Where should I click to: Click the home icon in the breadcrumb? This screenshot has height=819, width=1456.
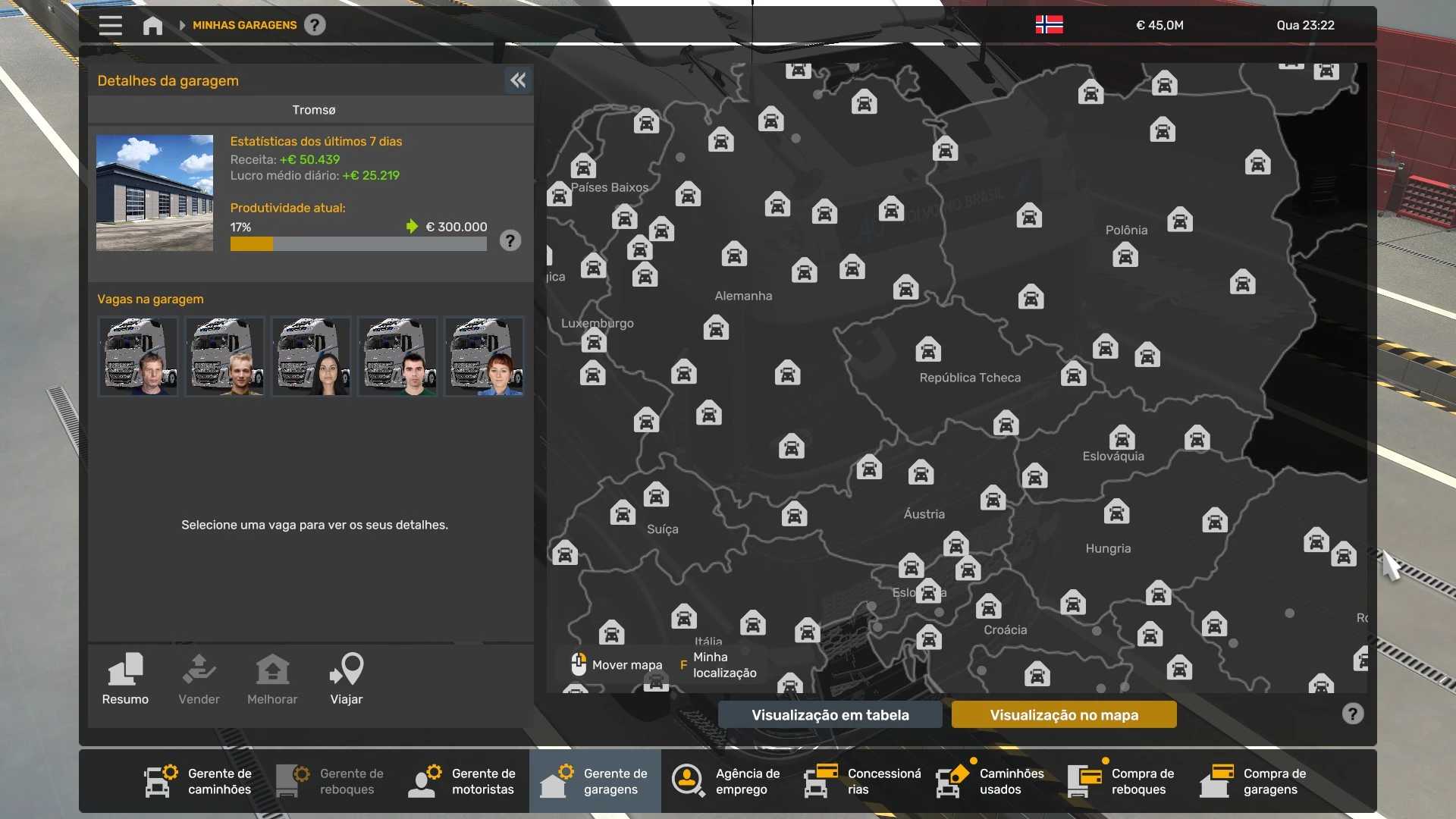point(152,25)
